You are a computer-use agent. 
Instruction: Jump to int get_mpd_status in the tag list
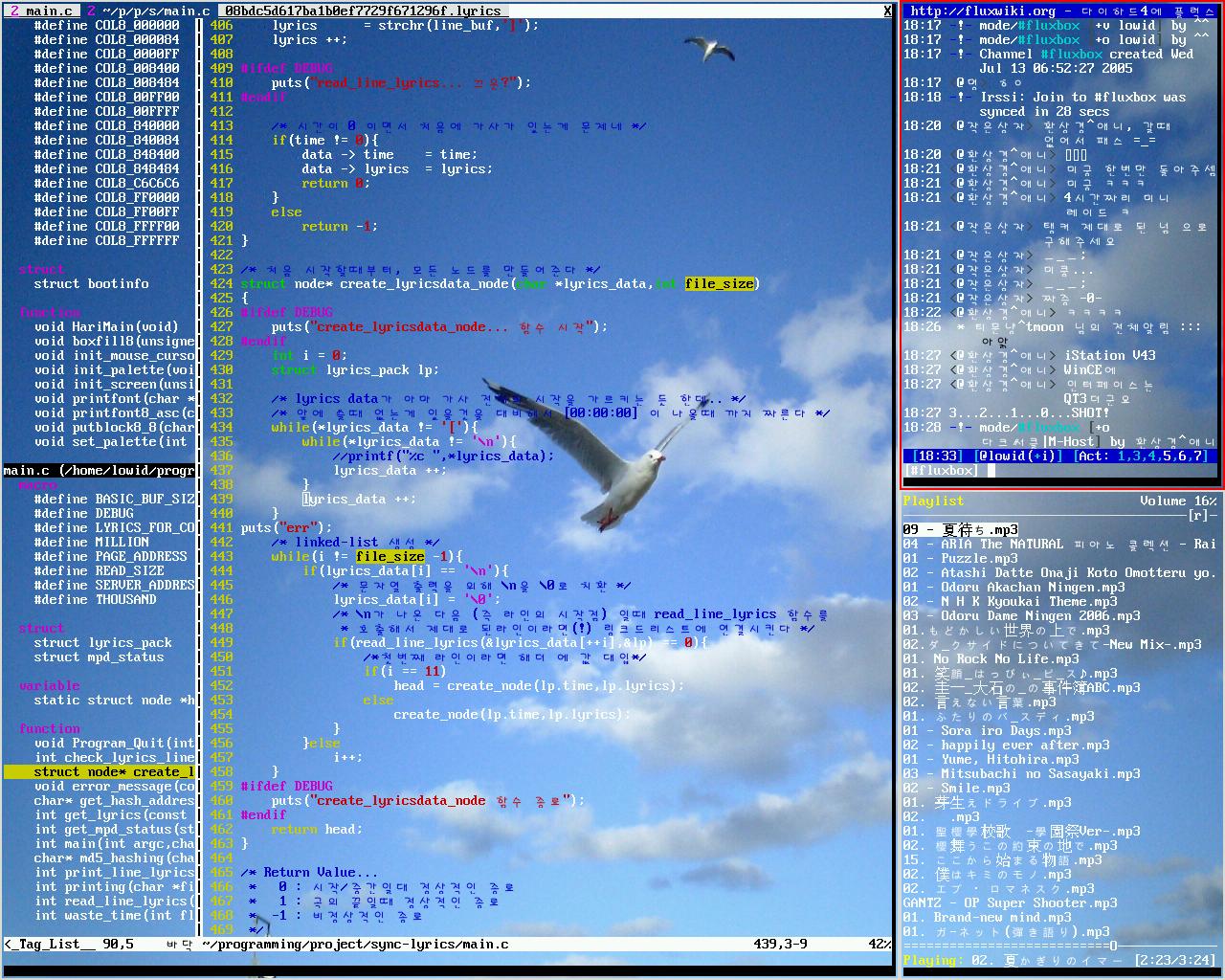114,829
